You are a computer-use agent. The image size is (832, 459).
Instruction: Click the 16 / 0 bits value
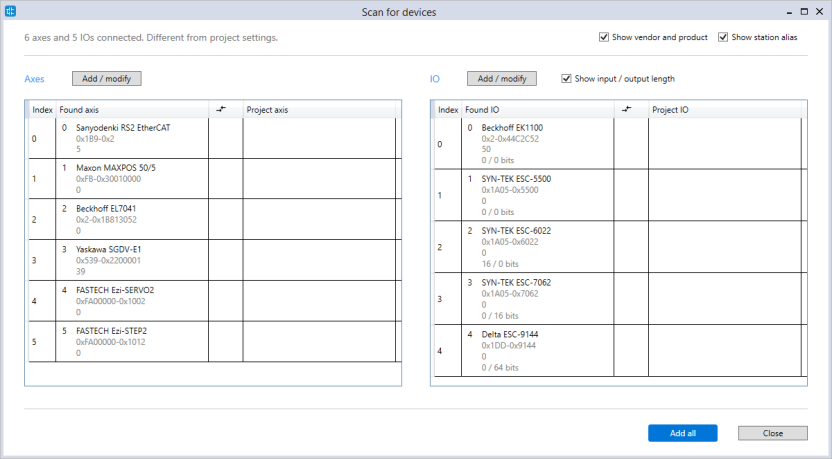[500, 264]
